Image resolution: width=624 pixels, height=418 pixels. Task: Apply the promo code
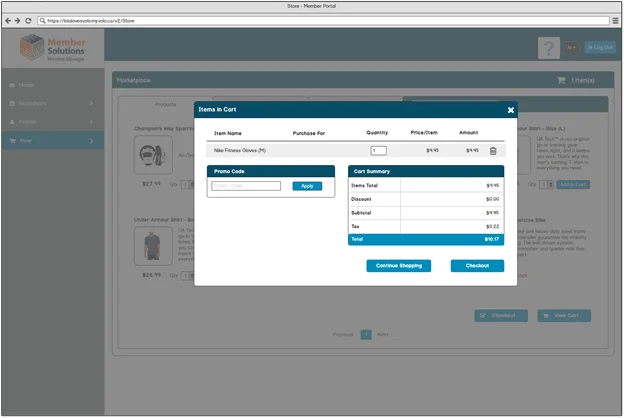(307, 186)
